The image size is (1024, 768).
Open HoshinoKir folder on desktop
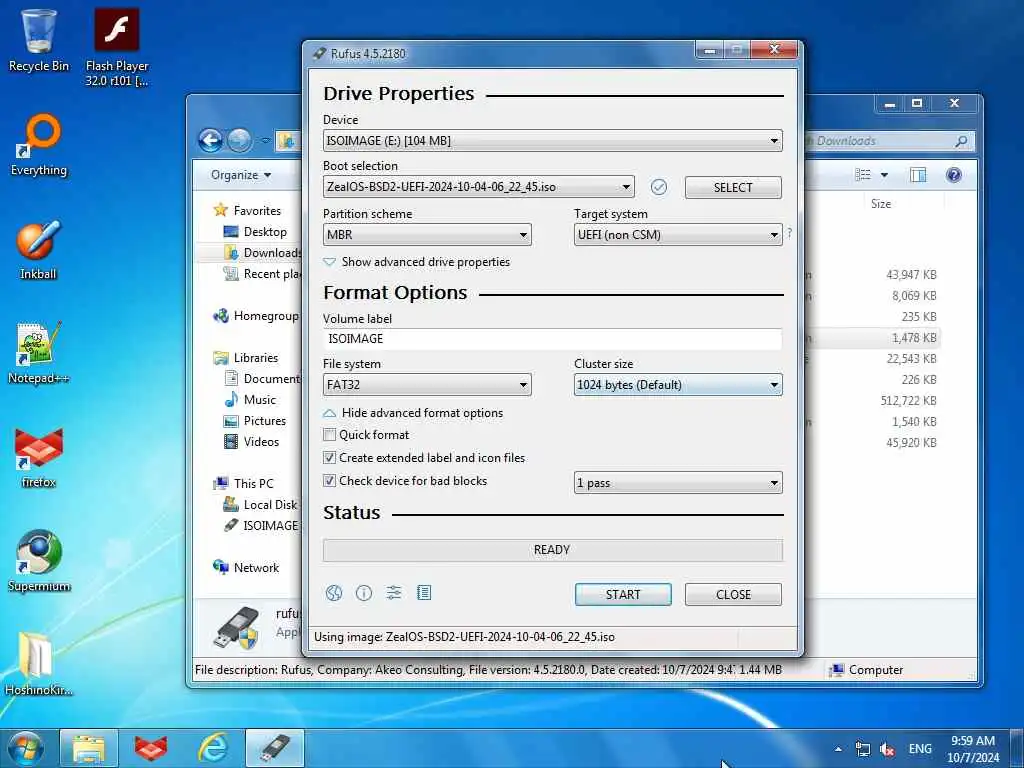click(x=39, y=664)
